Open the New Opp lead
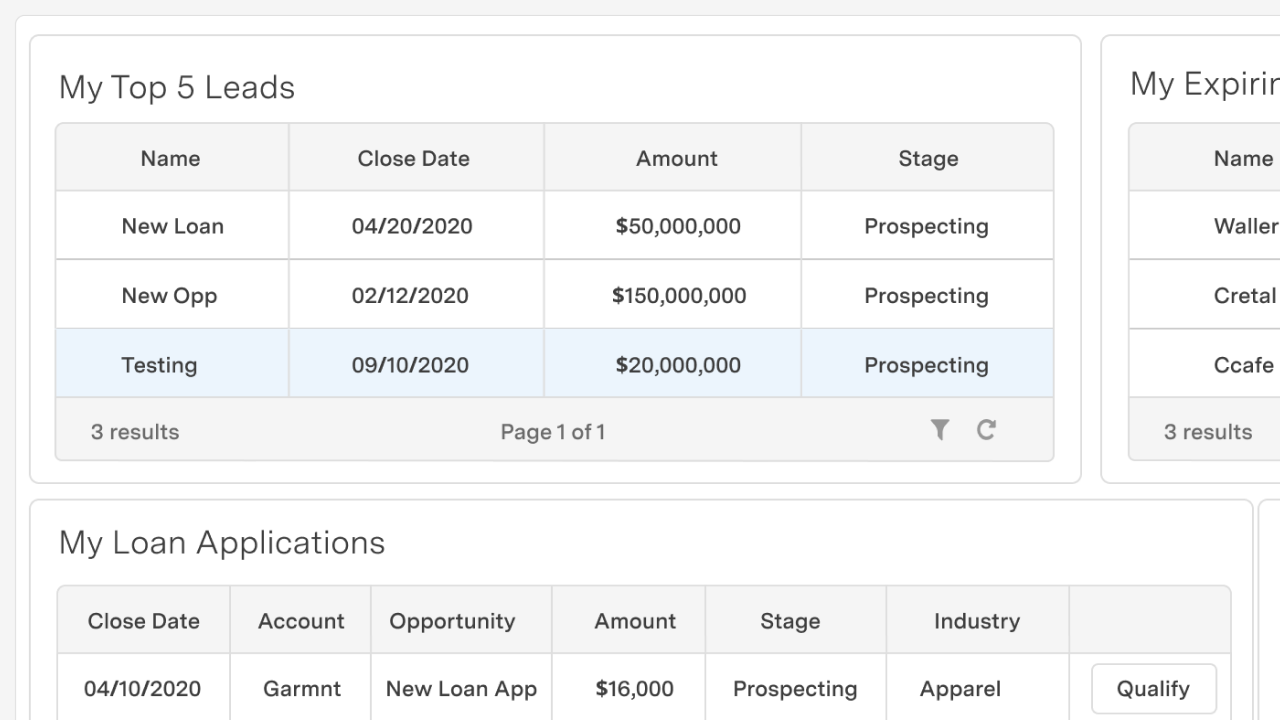Viewport: 1280px width, 720px height. click(169, 296)
